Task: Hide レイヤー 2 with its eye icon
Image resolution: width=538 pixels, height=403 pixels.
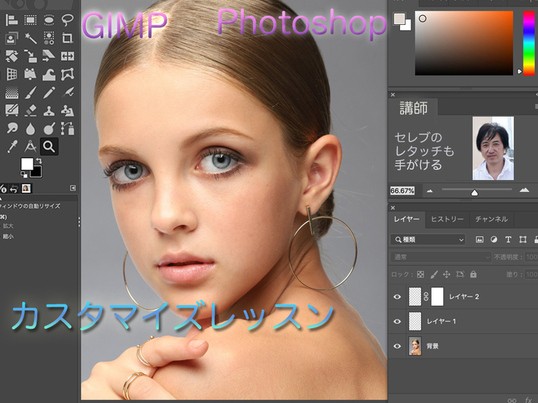Action: [397, 297]
